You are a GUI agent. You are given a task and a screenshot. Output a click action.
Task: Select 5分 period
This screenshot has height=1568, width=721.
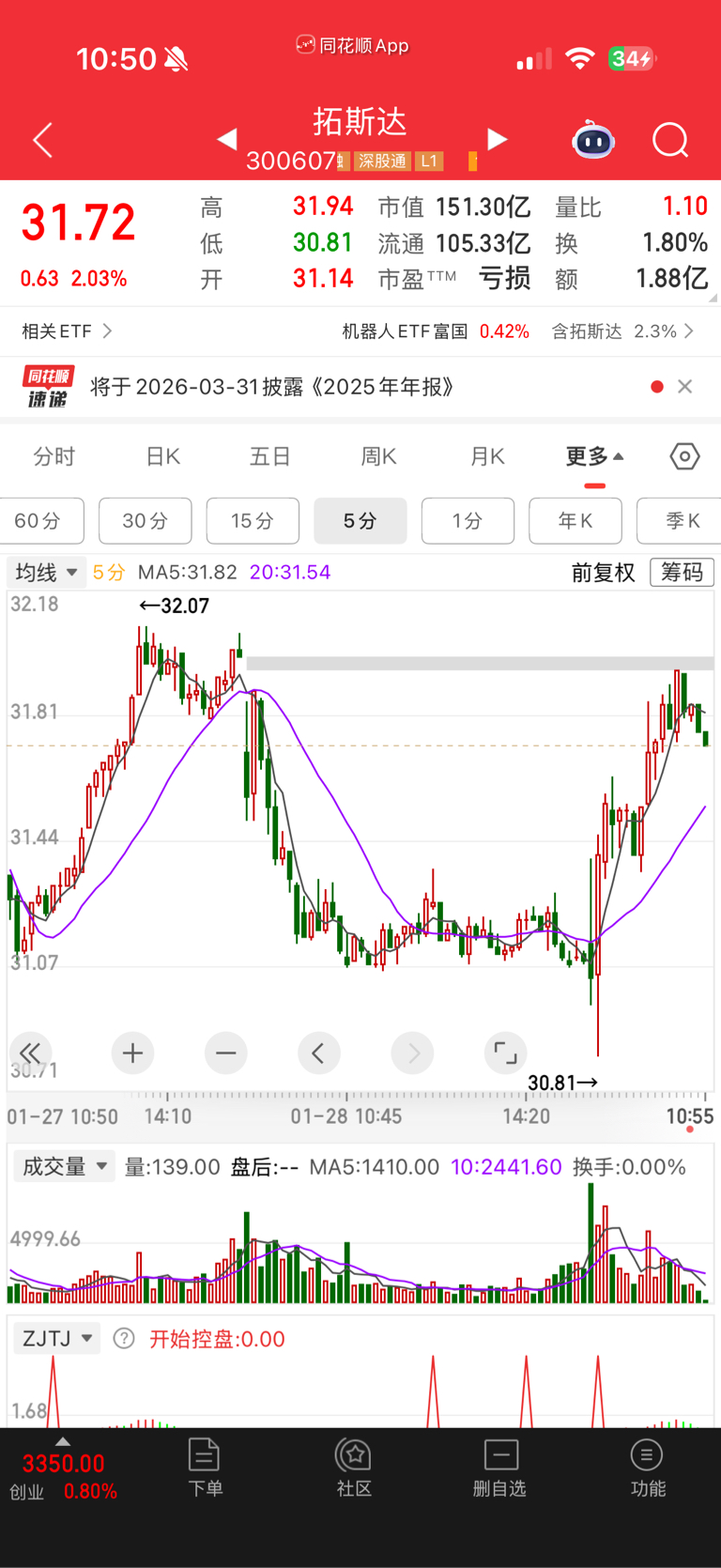tap(360, 521)
